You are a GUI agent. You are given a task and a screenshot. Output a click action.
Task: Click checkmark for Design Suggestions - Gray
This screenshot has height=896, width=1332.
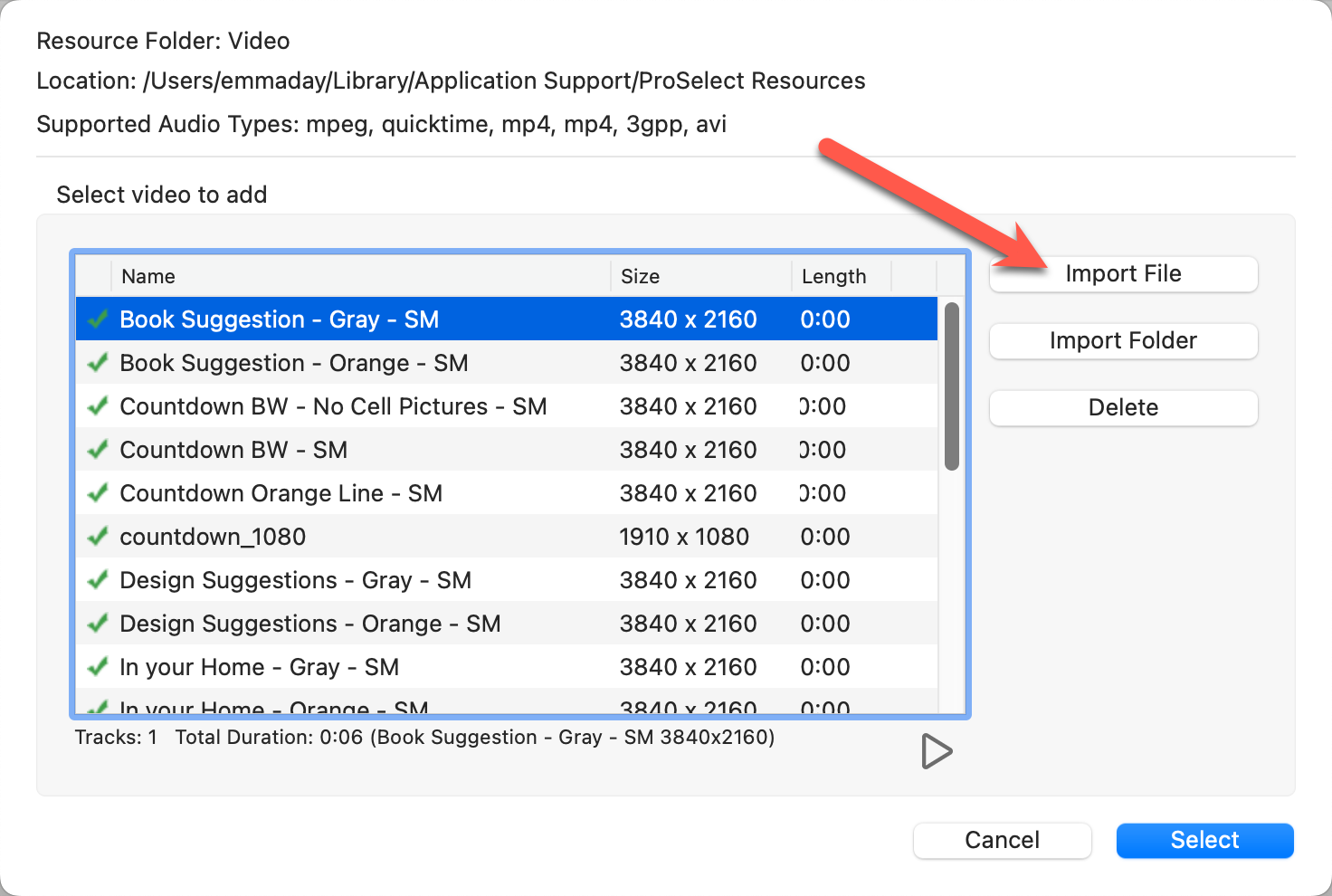[98, 580]
